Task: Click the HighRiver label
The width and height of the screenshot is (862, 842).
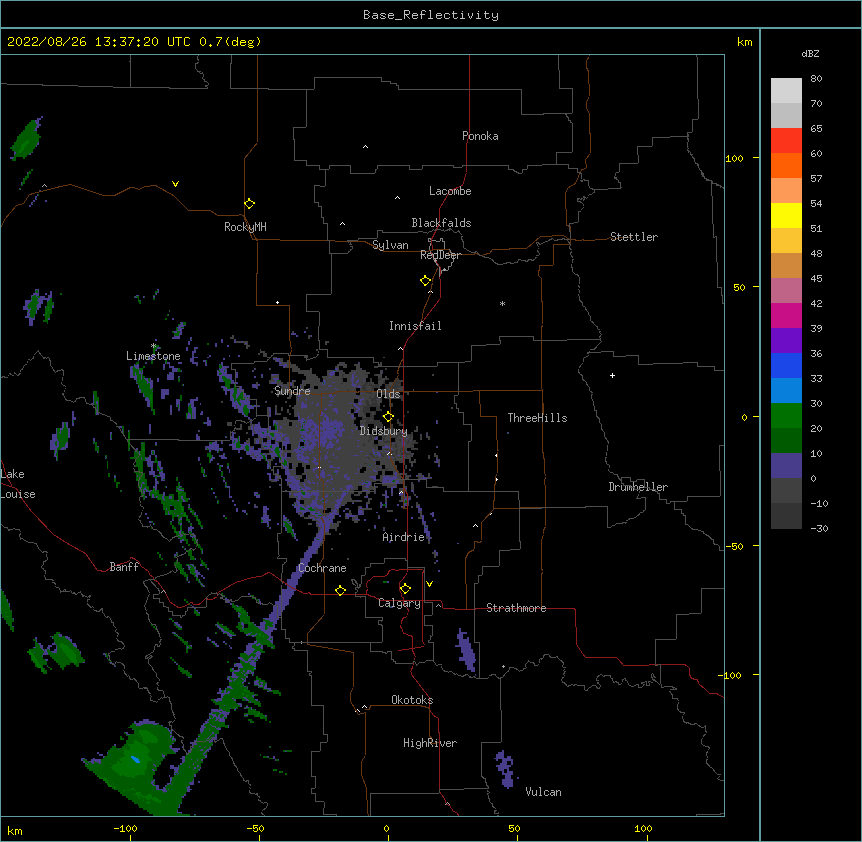Action: pyautogui.click(x=430, y=743)
